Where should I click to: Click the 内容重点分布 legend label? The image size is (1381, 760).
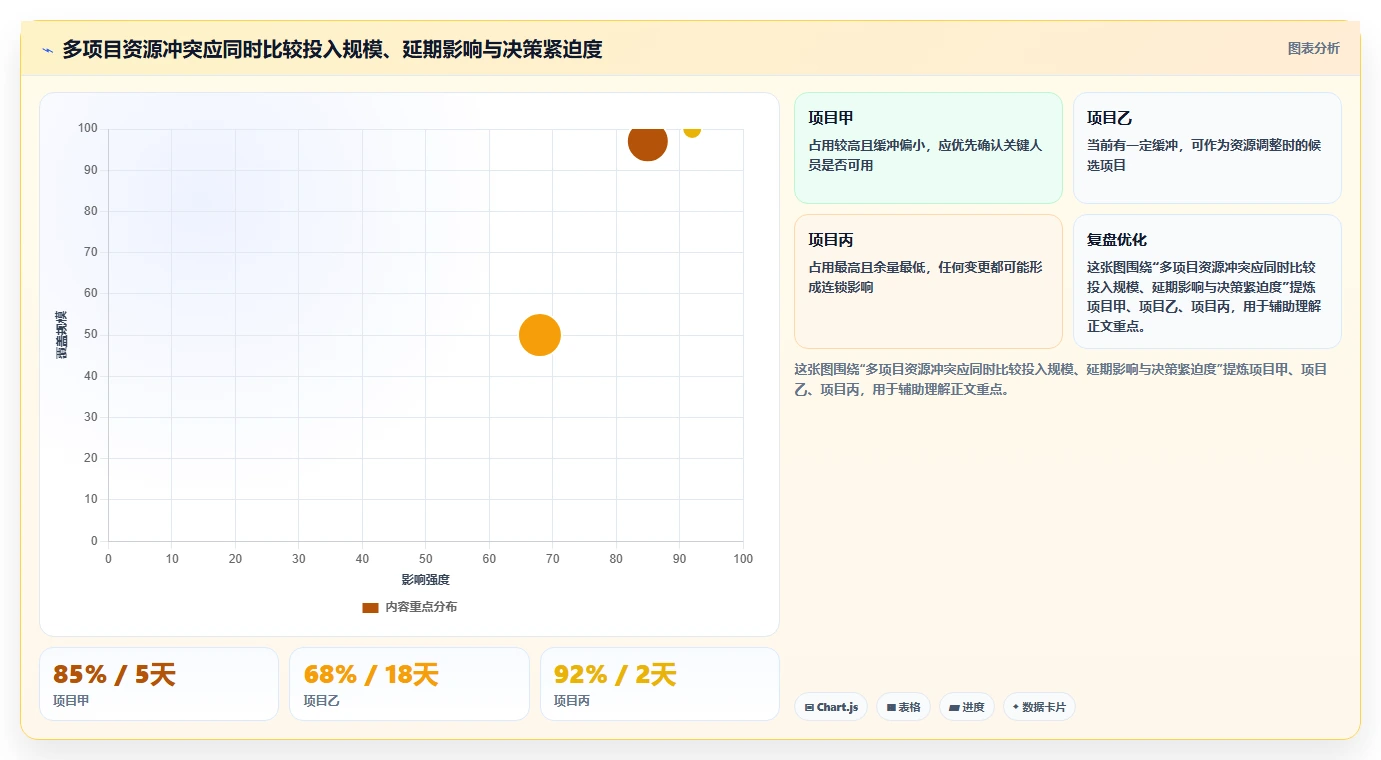[x=421, y=607]
